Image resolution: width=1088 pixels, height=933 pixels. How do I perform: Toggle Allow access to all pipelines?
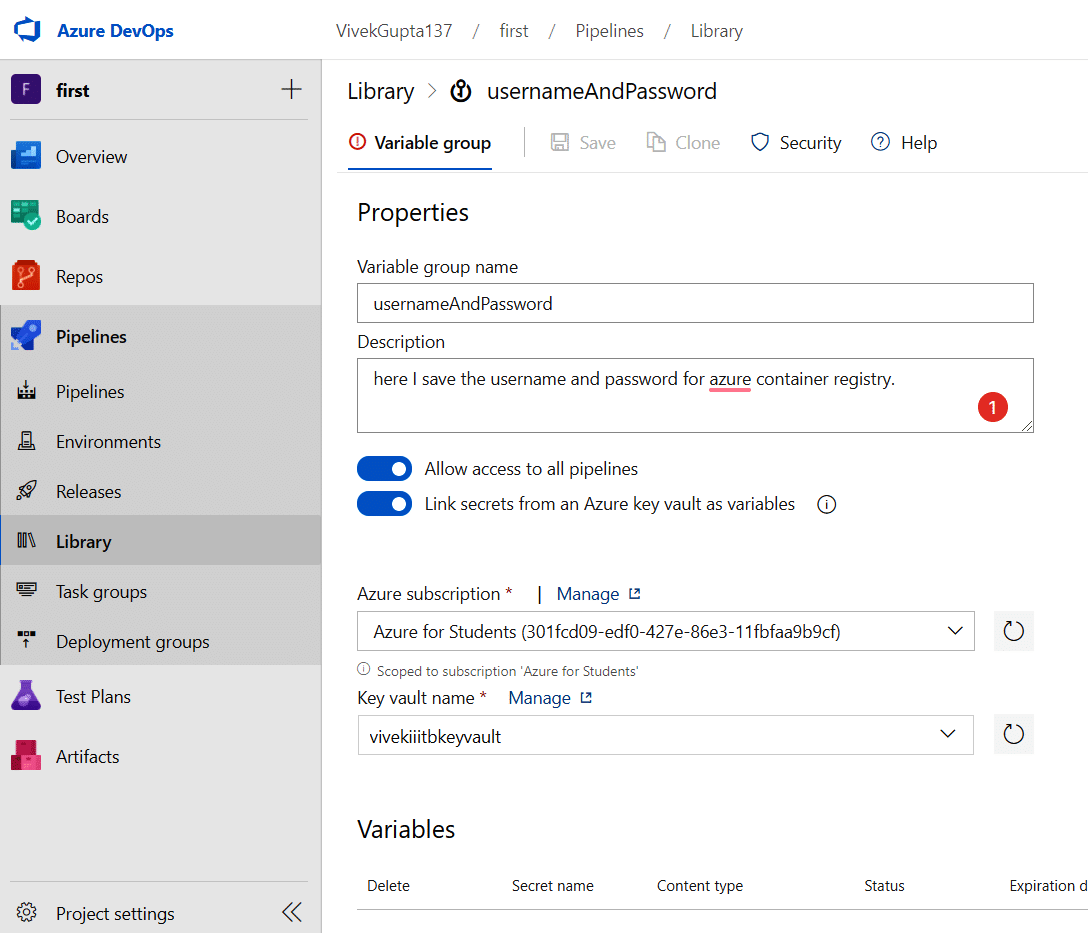(385, 469)
